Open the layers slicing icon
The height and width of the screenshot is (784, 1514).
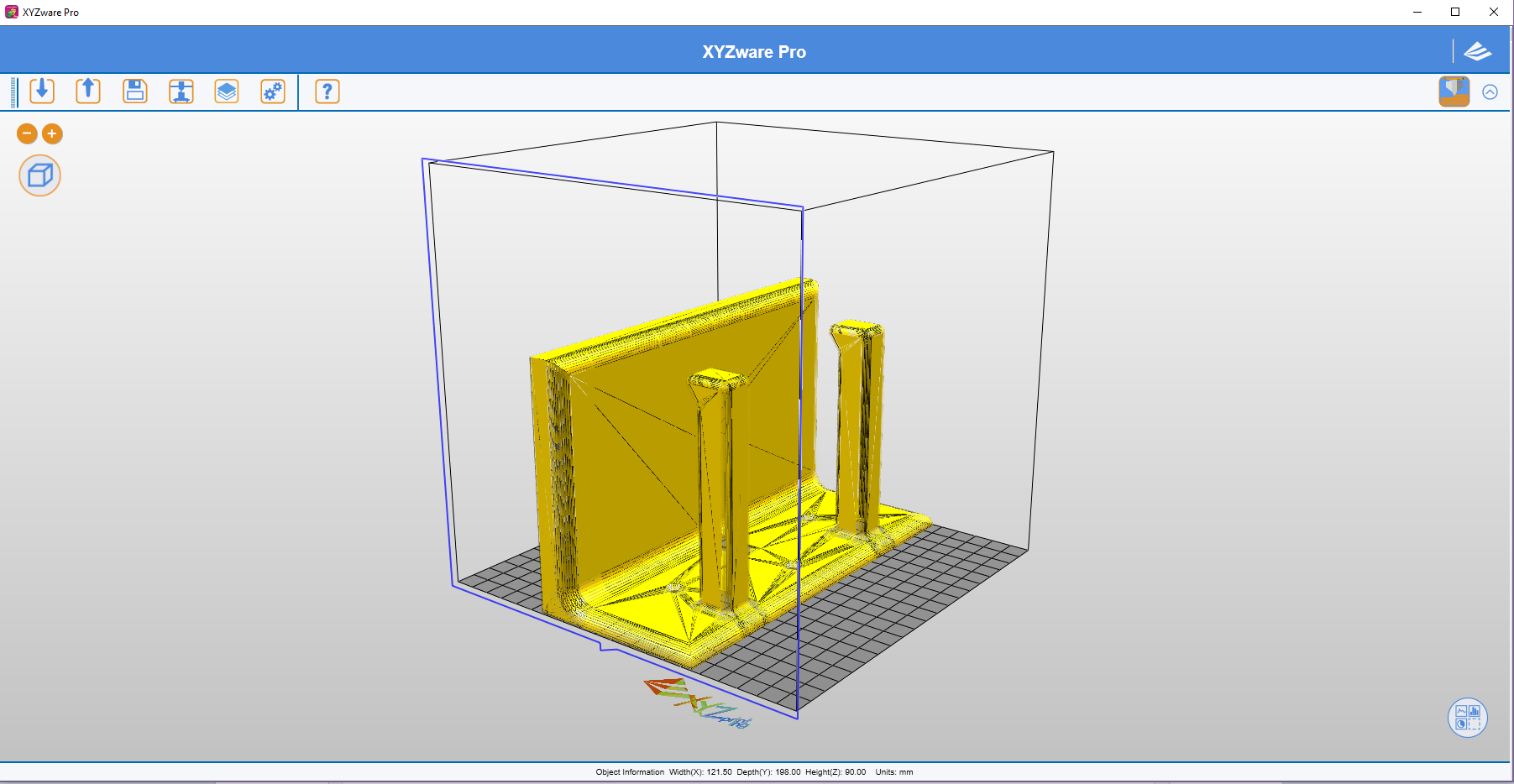point(227,91)
